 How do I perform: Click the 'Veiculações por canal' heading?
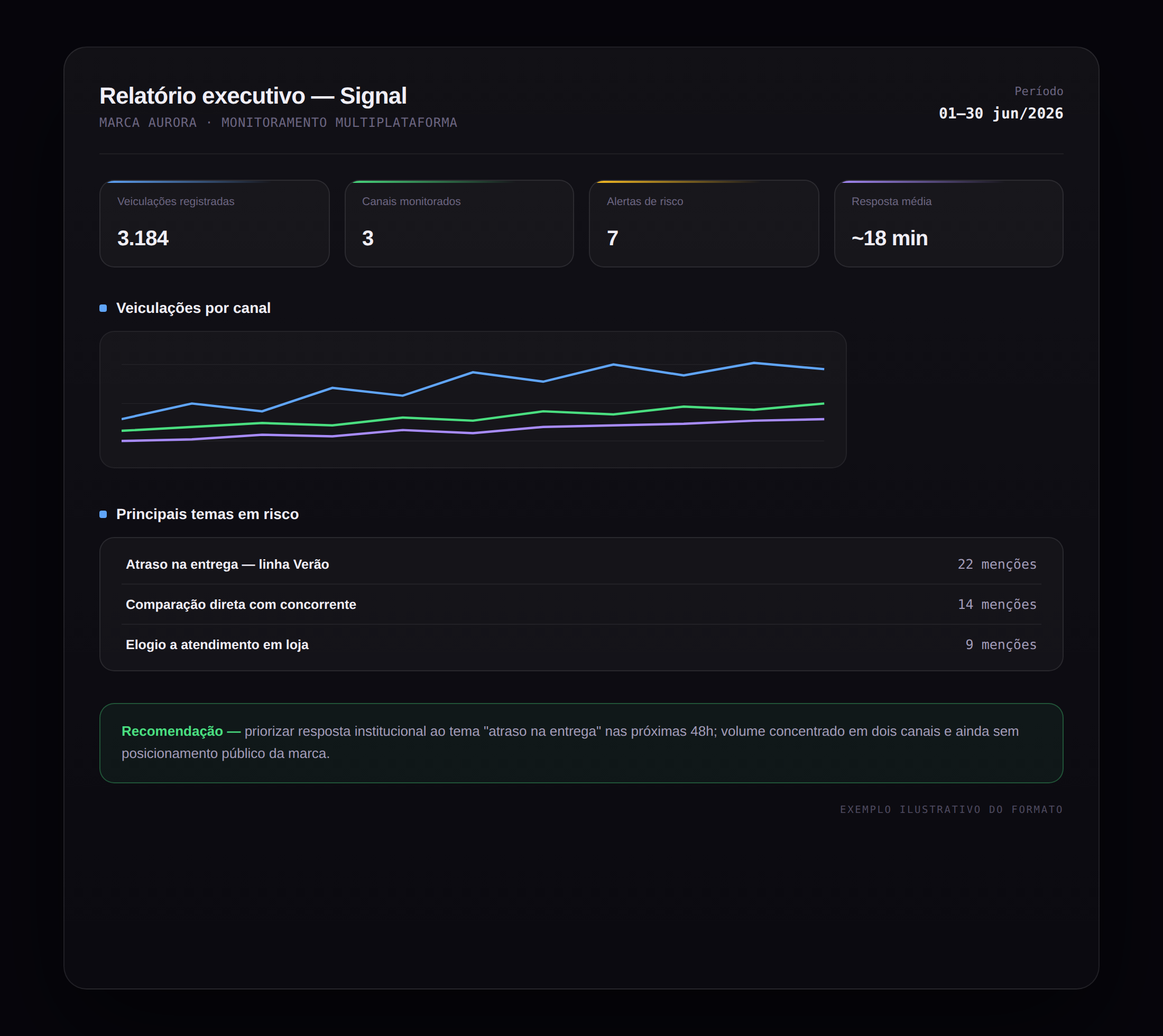(x=193, y=308)
